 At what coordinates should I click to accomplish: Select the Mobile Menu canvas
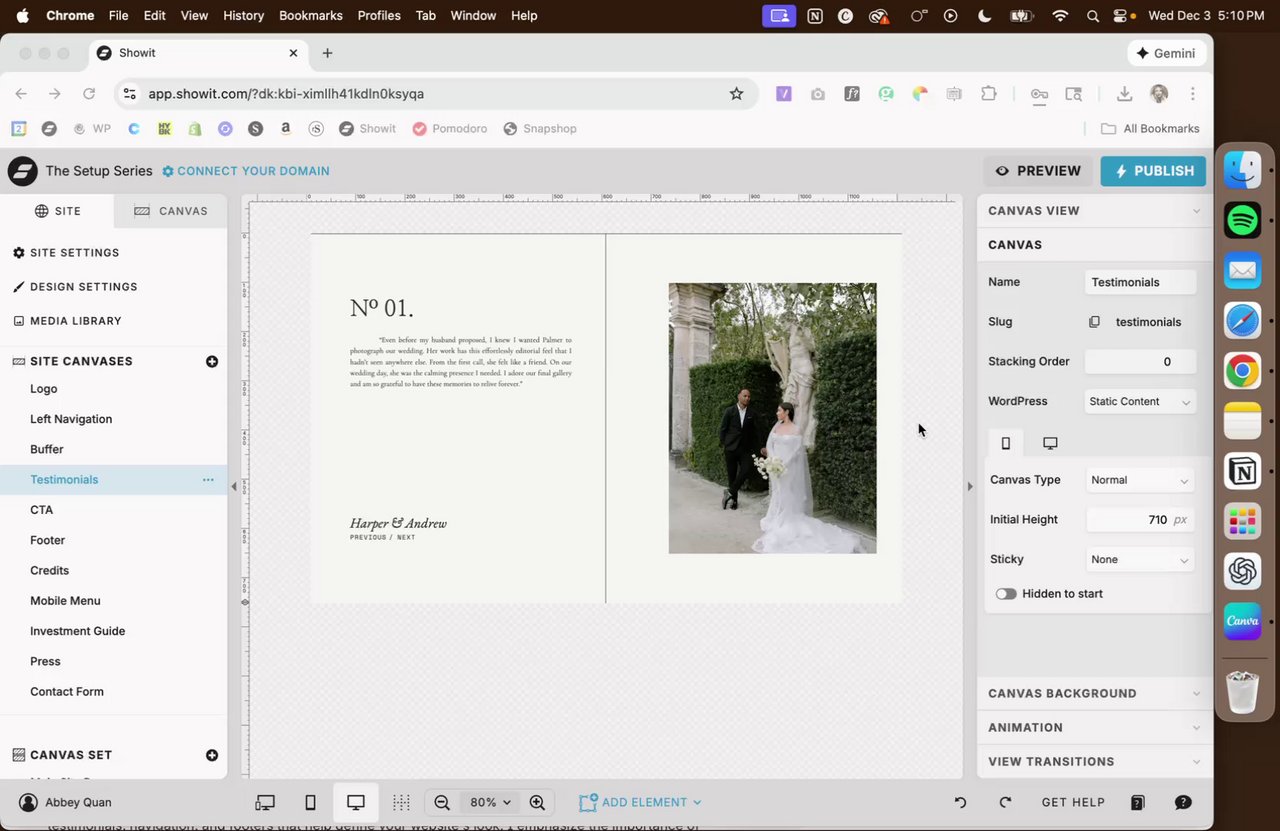pyautogui.click(x=114, y=601)
